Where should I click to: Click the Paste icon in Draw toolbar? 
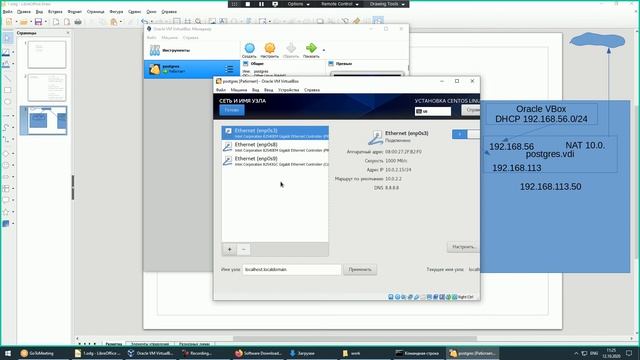tap(113, 22)
